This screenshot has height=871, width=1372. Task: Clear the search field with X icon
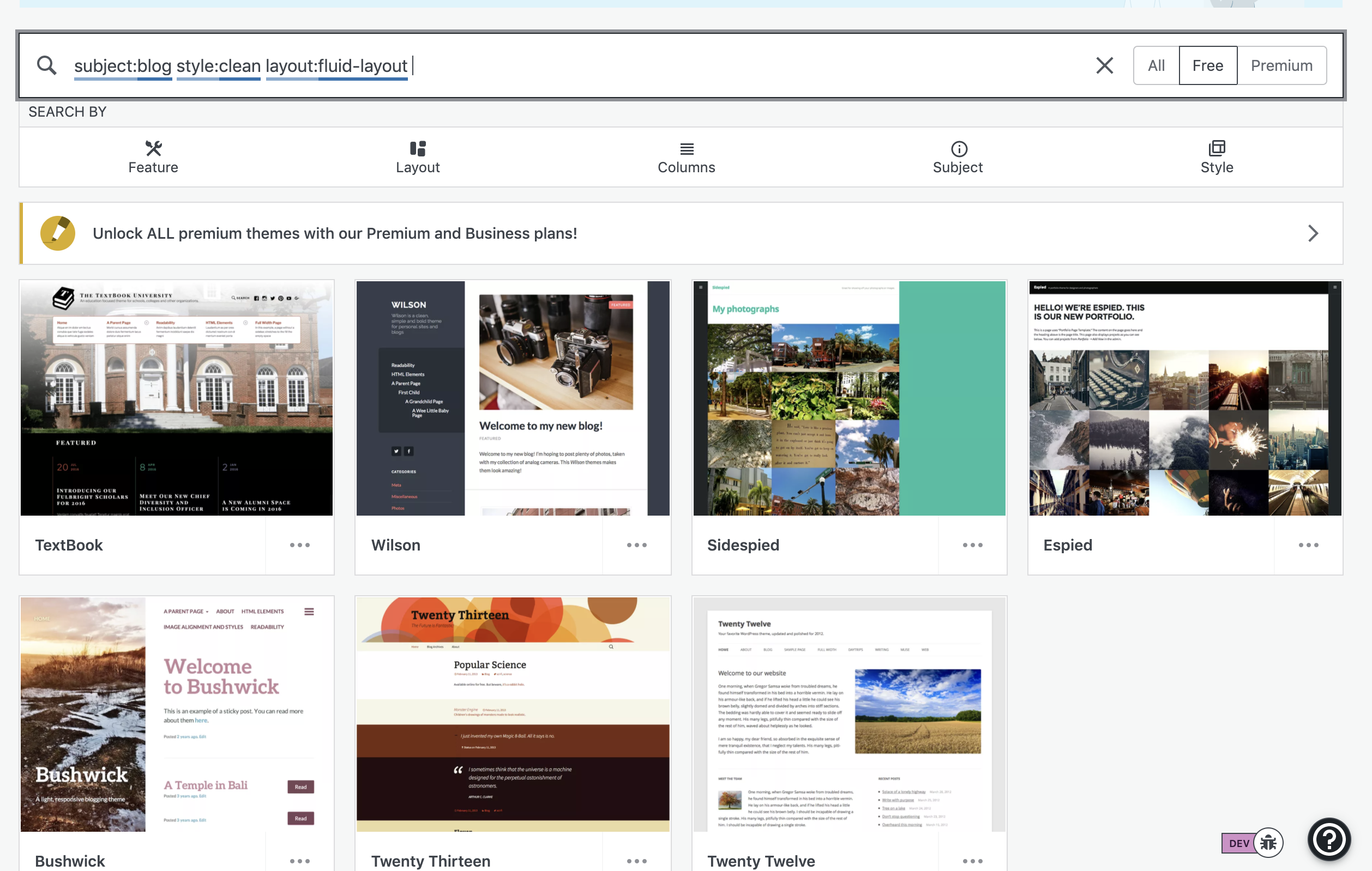pos(1104,65)
